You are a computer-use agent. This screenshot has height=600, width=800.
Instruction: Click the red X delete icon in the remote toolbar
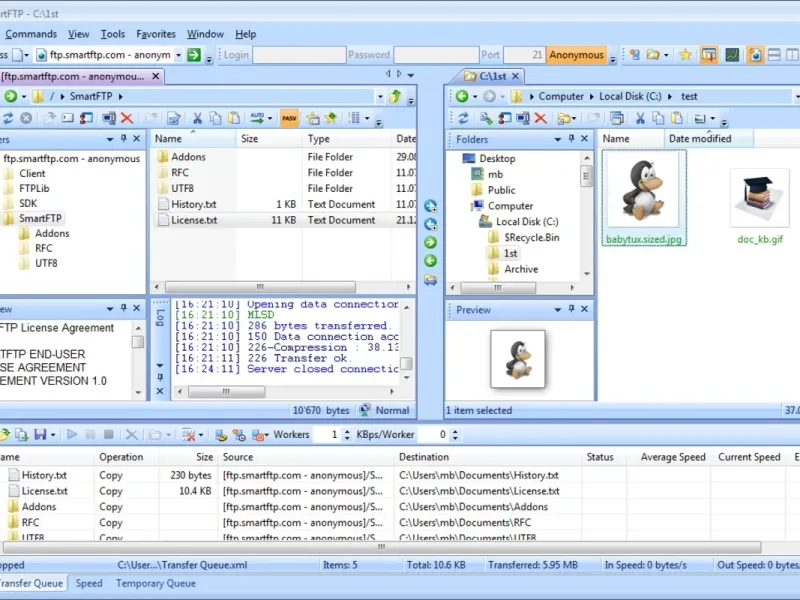(127, 118)
